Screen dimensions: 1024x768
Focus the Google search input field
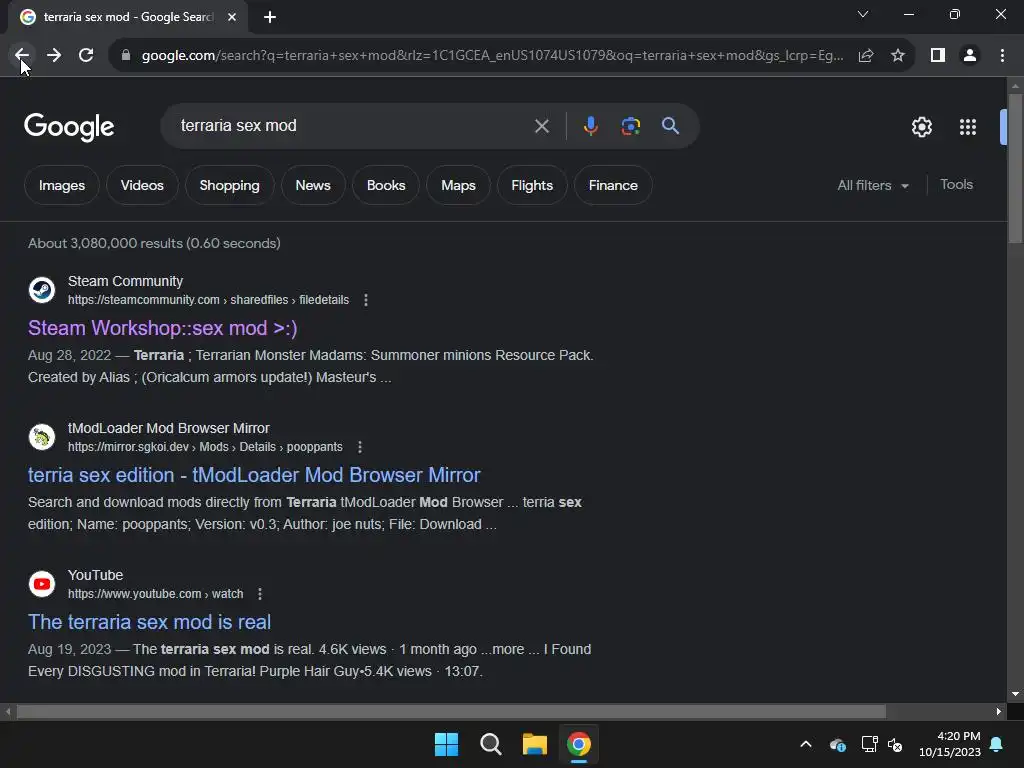353,125
